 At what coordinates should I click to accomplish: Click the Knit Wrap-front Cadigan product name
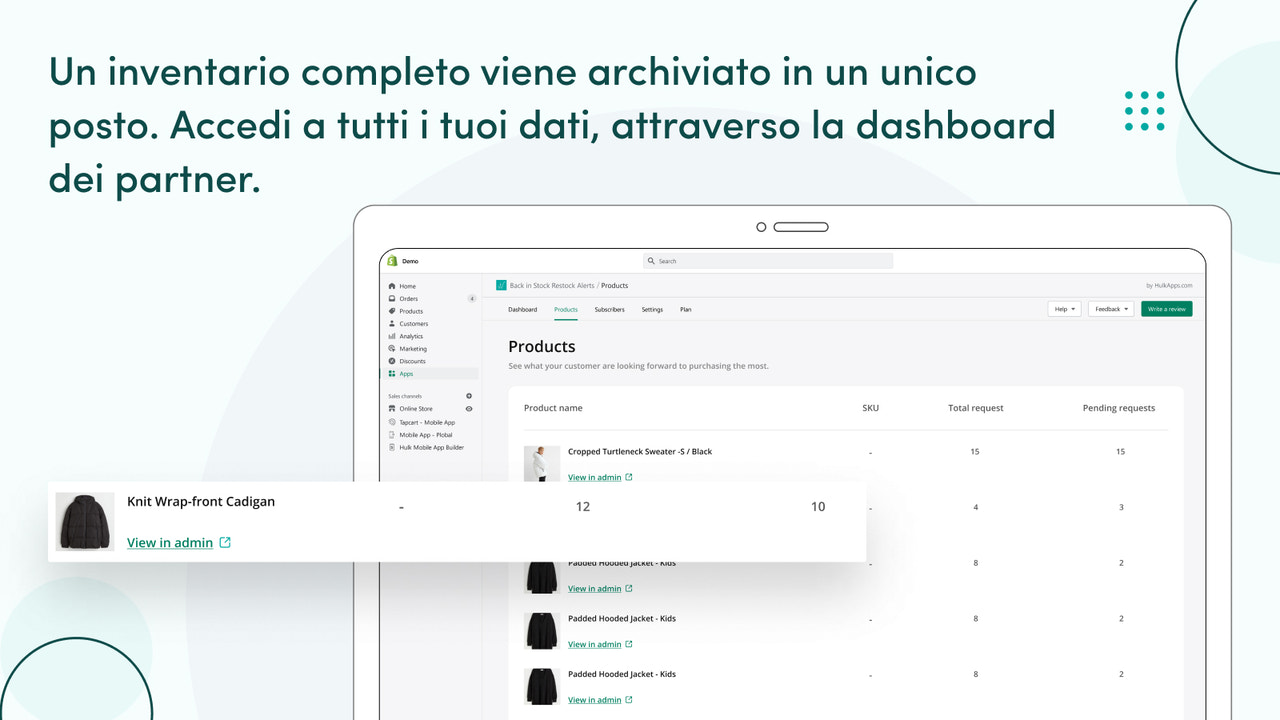201,501
